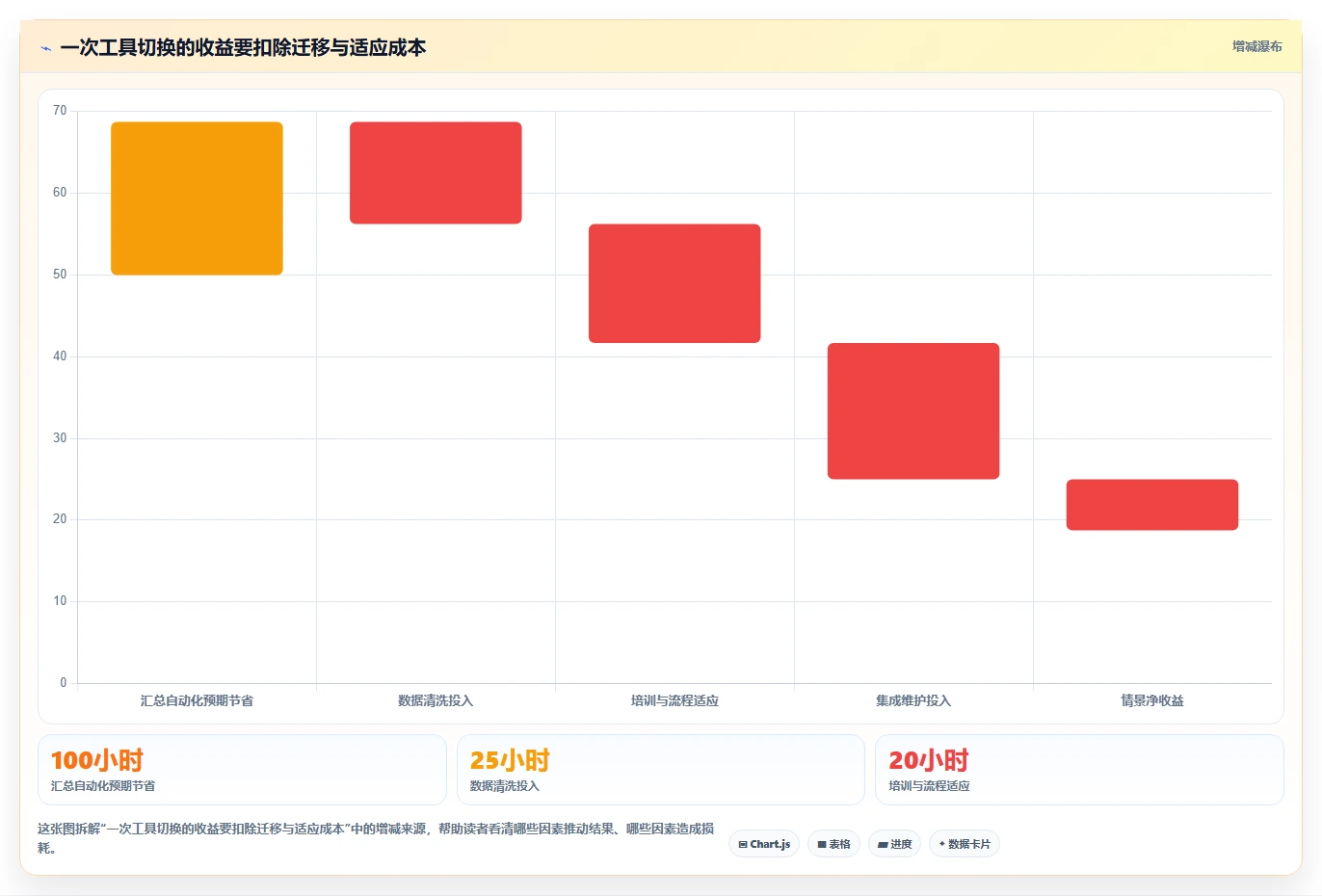Click the y-axis value 10
1322x896 pixels.
click(x=60, y=601)
